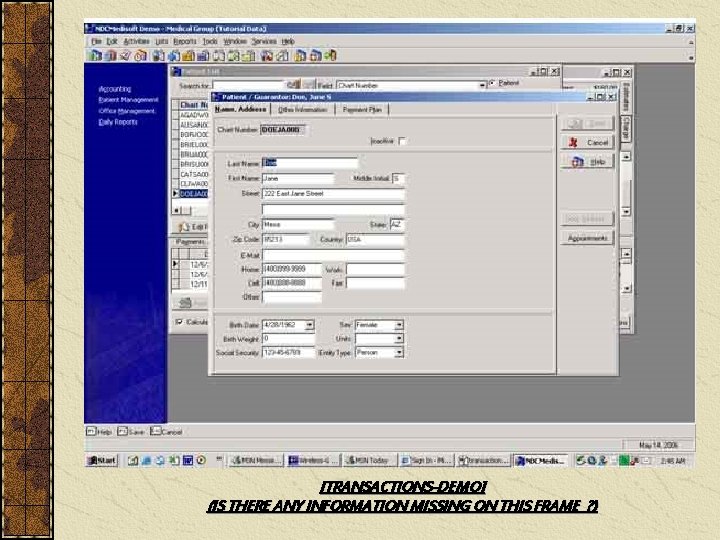Viewport: 720px width, 540px height.
Task: Toggle the Calculate checkbox in background window
Action: coord(179,322)
